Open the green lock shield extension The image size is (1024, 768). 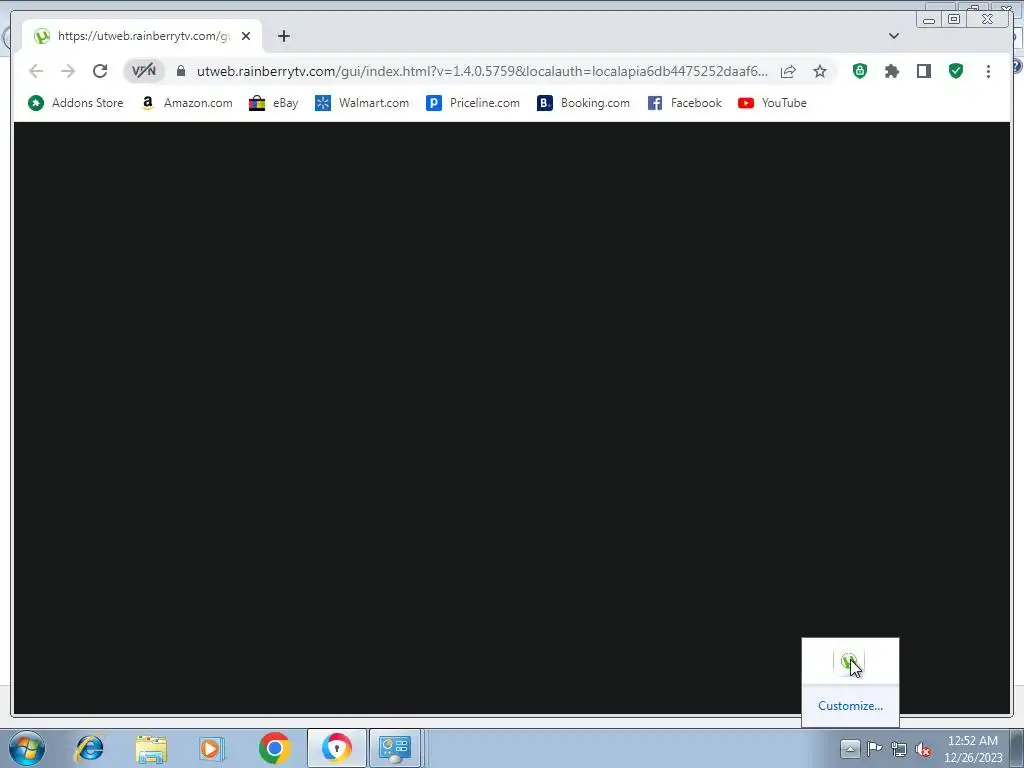[x=860, y=71]
